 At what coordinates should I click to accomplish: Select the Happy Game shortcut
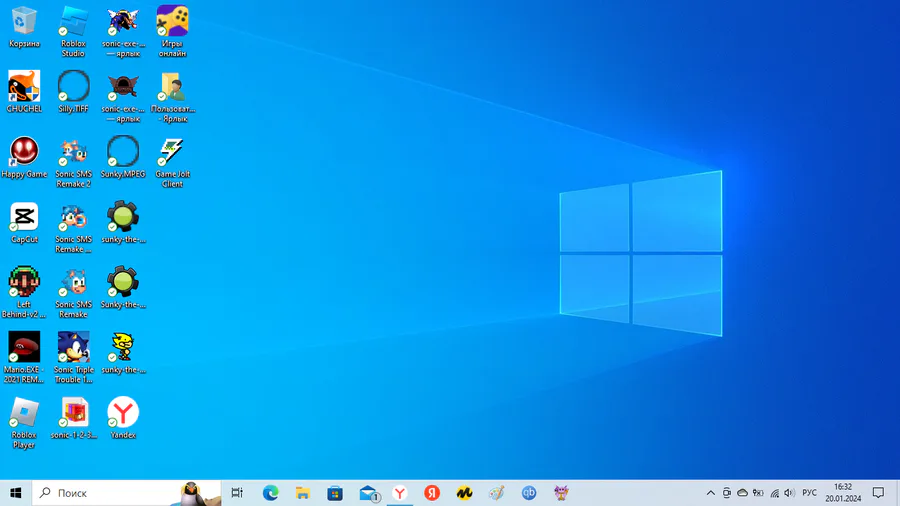coord(24,157)
